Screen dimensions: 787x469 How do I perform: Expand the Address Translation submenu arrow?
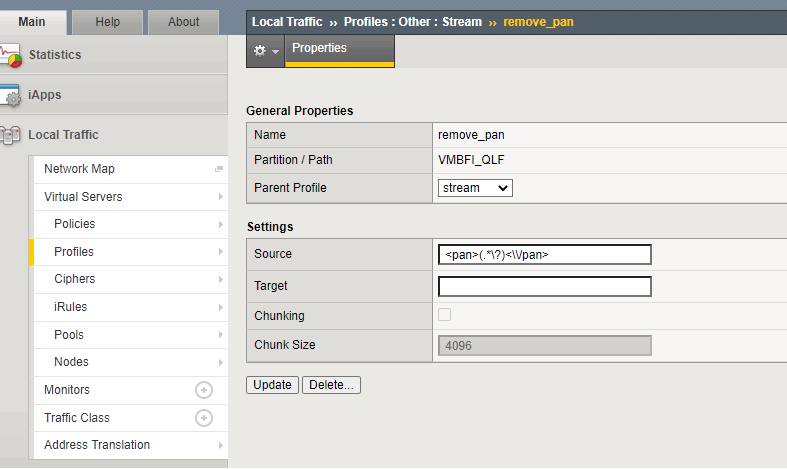coord(220,445)
